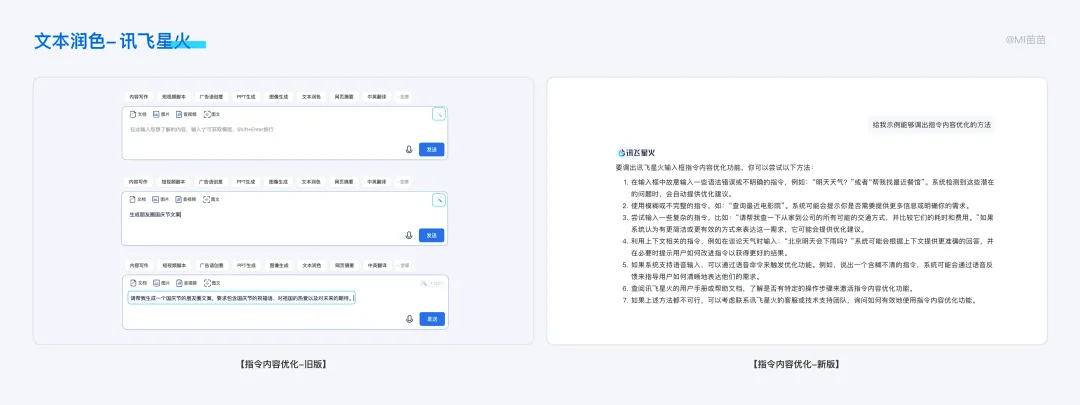This screenshot has width=1080, height=405.
Task: Click the 发送 button in the empty input panel
Action: pos(432,149)
